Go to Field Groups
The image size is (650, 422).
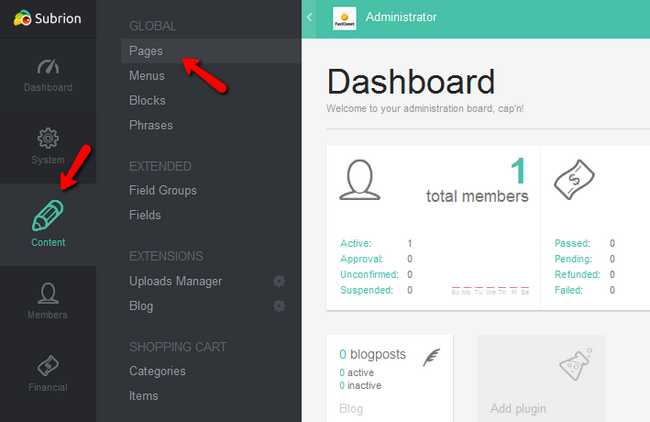coord(163,190)
